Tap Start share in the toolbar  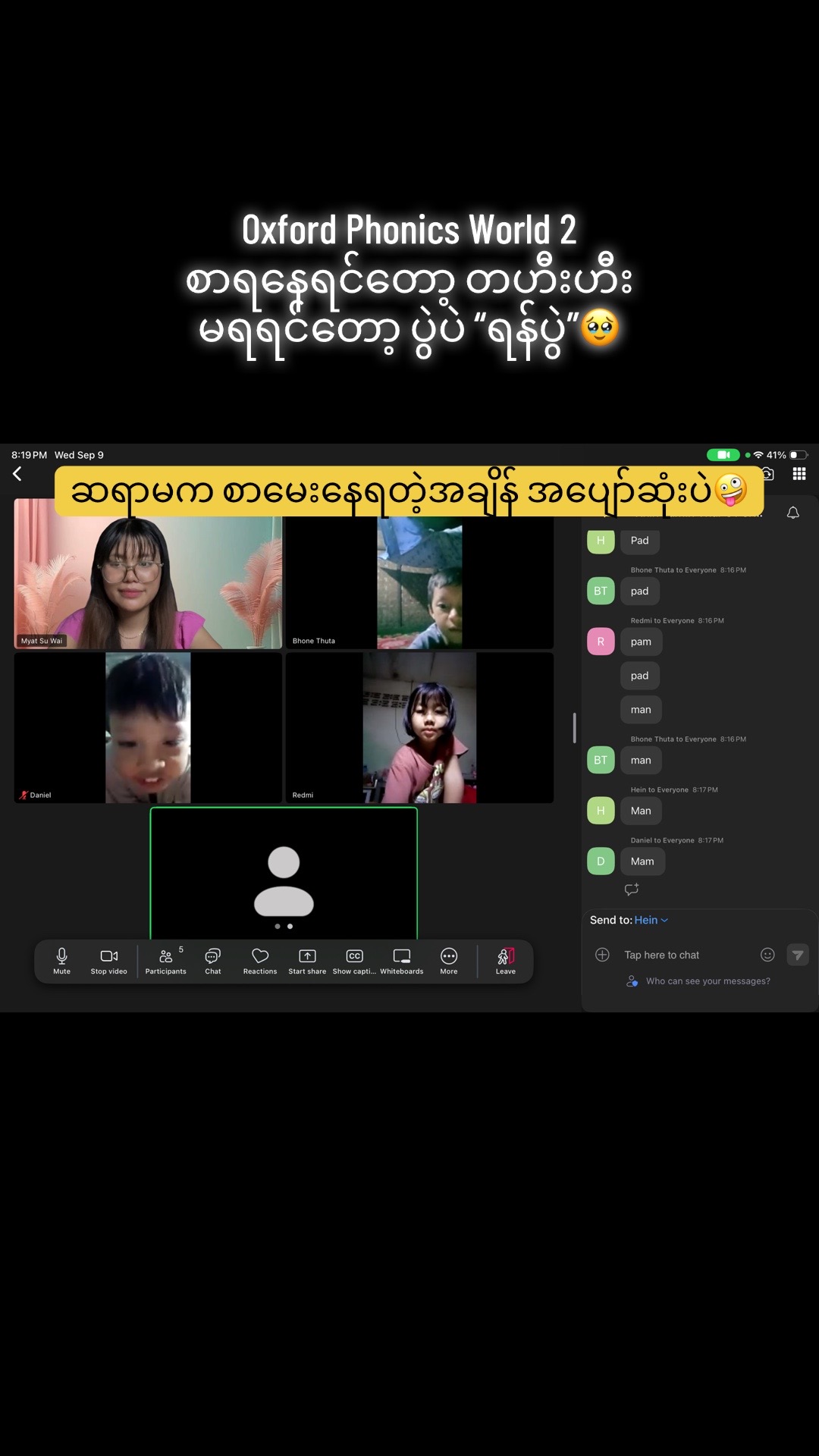pos(307,961)
